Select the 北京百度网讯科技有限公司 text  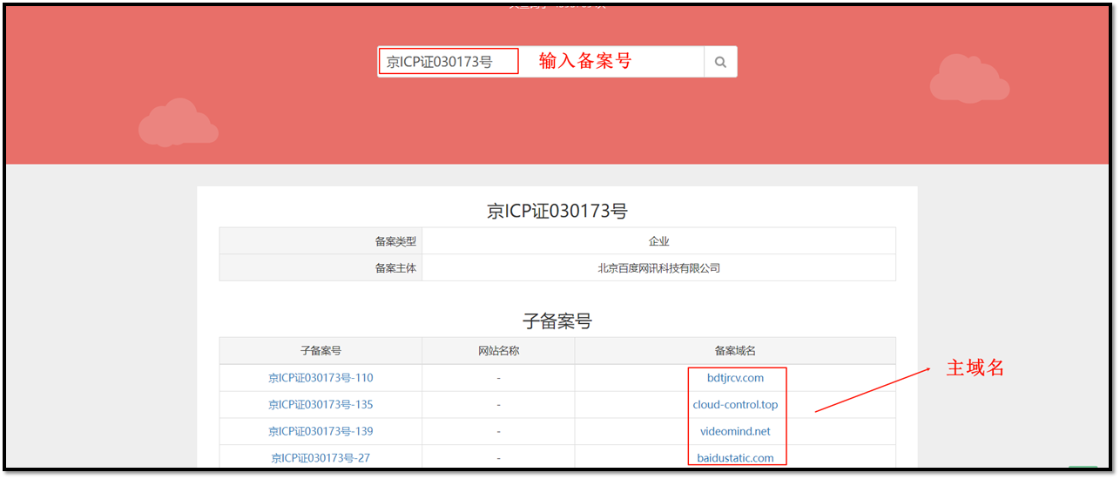pyautogui.click(x=659, y=268)
